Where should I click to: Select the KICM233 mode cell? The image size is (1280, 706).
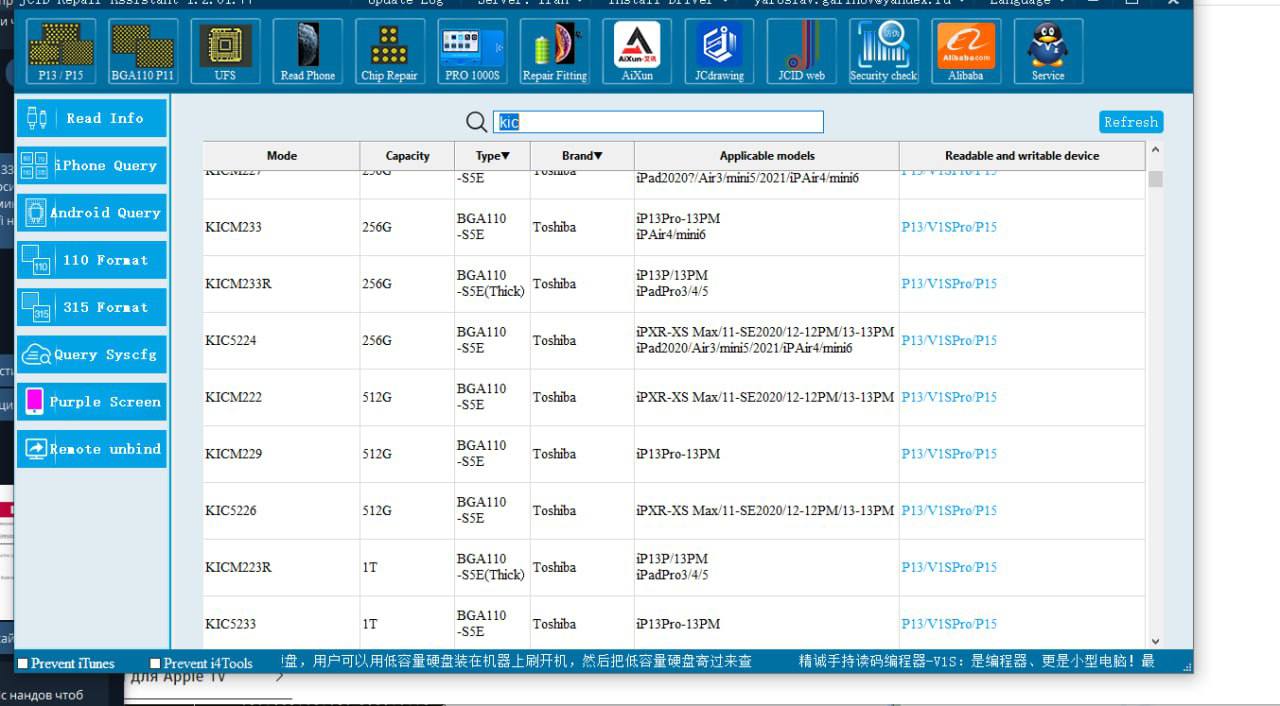click(282, 227)
